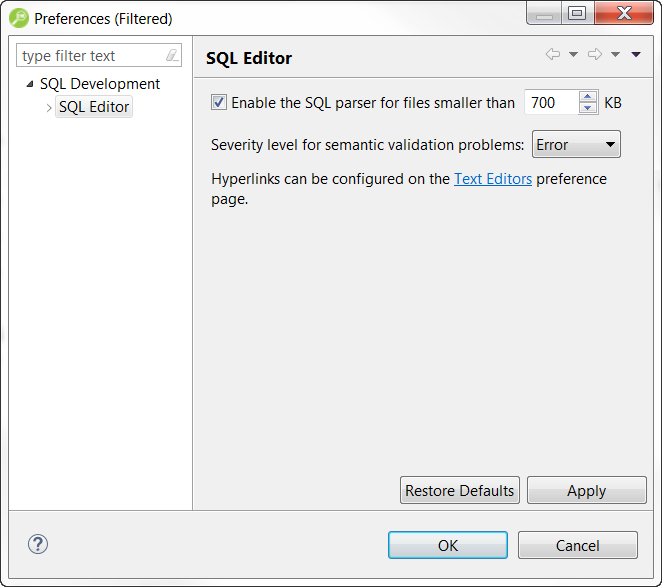Select SQL Editor in the tree
Image resolution: width=662 pixels, height=587 pixels.
coord(94,107)
